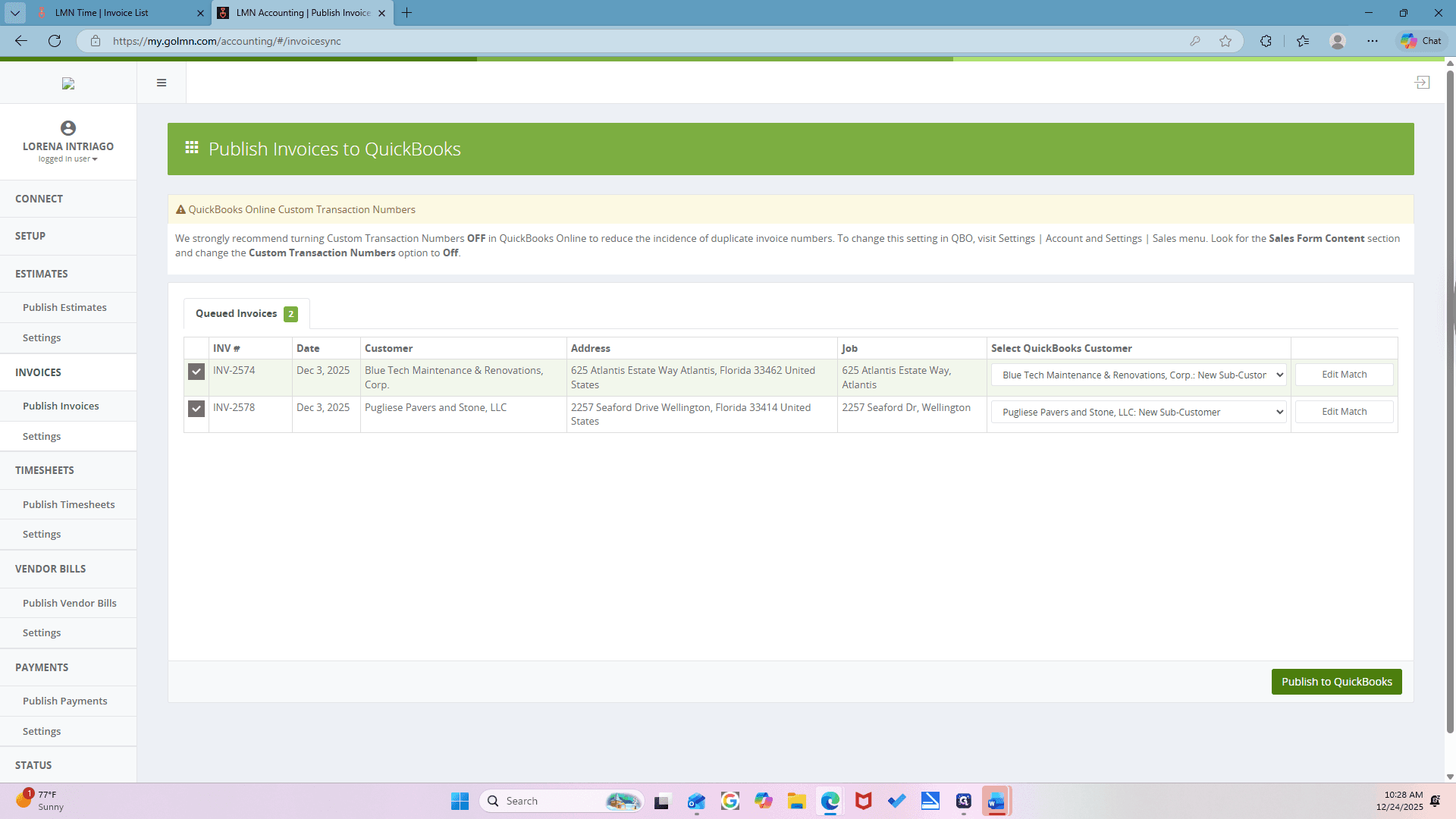Click Edit Match for INV-2578
This screenshot has width=1456, height=819.
tap(1344, 412)
